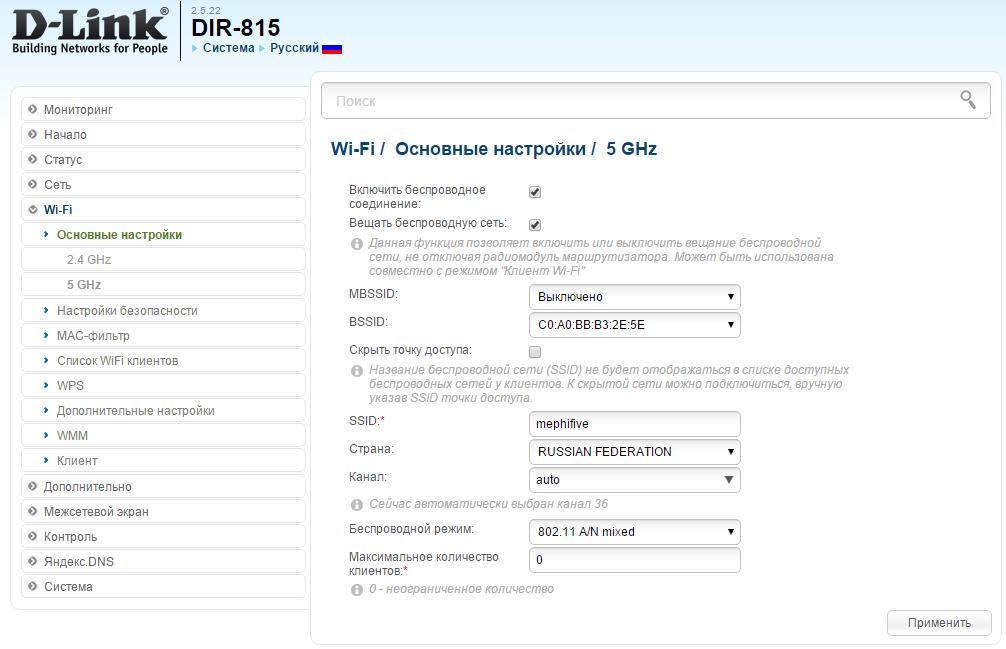Click the search magnifier icon
The width and height of the screenshot is (1006, 649).
click(967, 99)
